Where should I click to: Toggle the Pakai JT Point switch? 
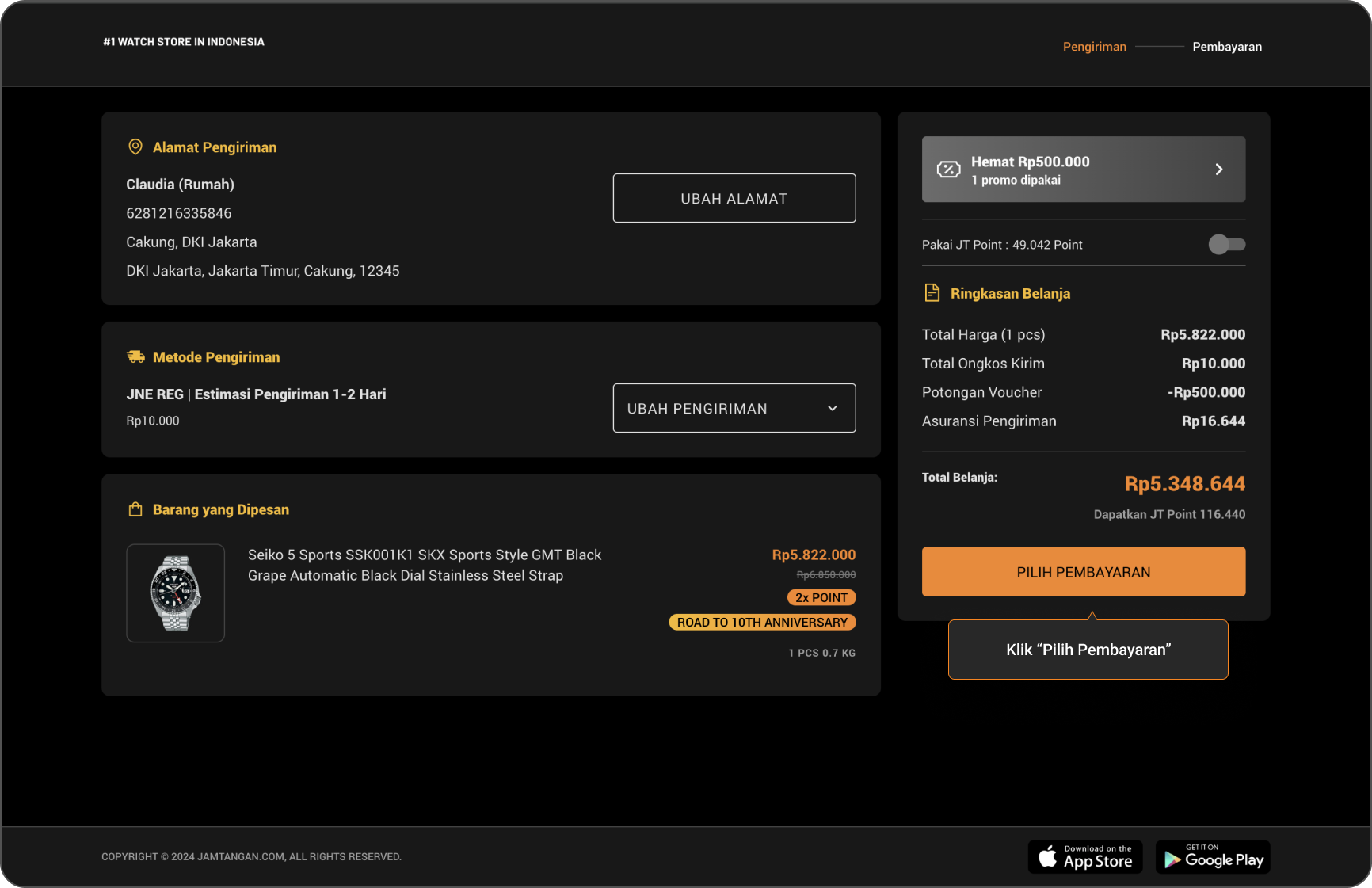[x=1226, y=245]
